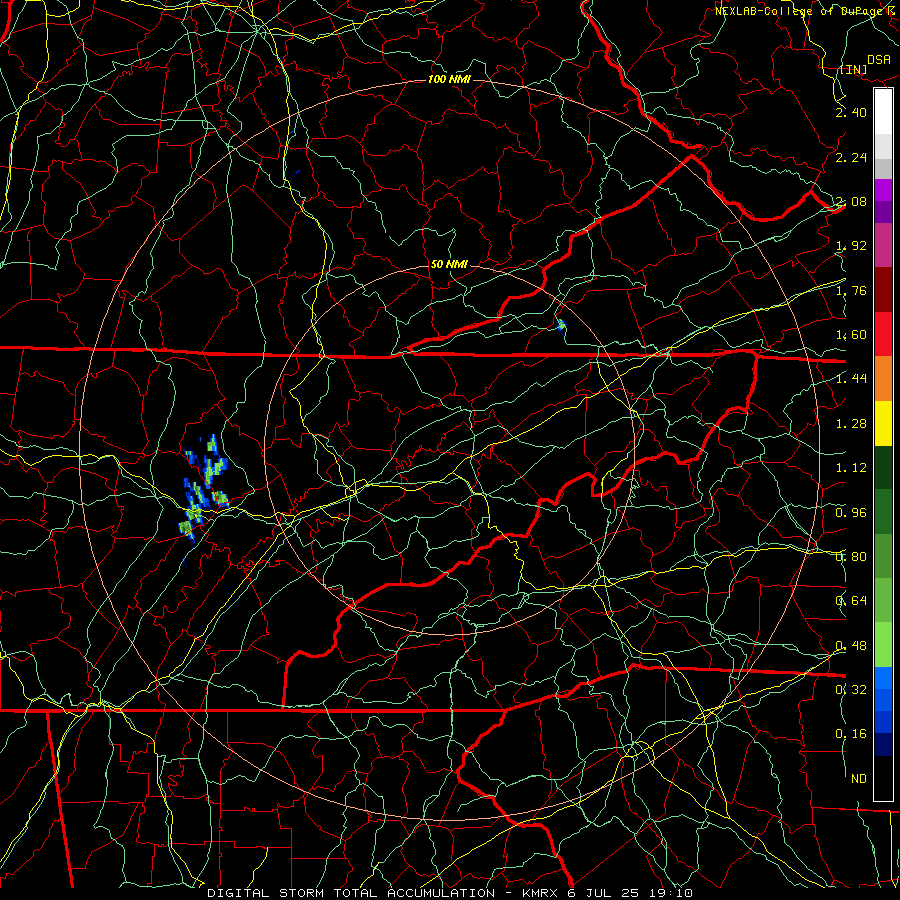
Task: Click the ND legend label
Action: tap(859, 779)
